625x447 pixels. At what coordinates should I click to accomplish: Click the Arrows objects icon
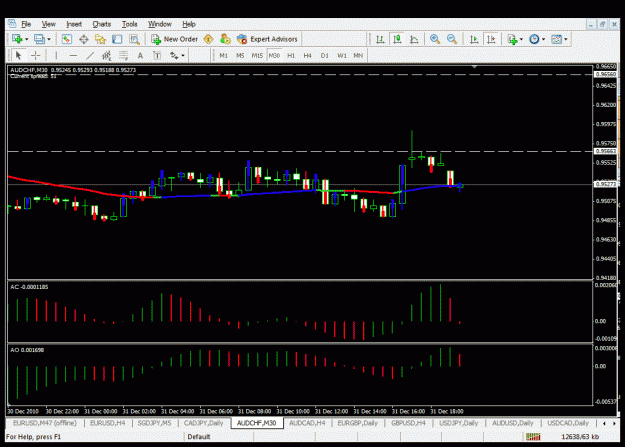[x=174, y=55]
